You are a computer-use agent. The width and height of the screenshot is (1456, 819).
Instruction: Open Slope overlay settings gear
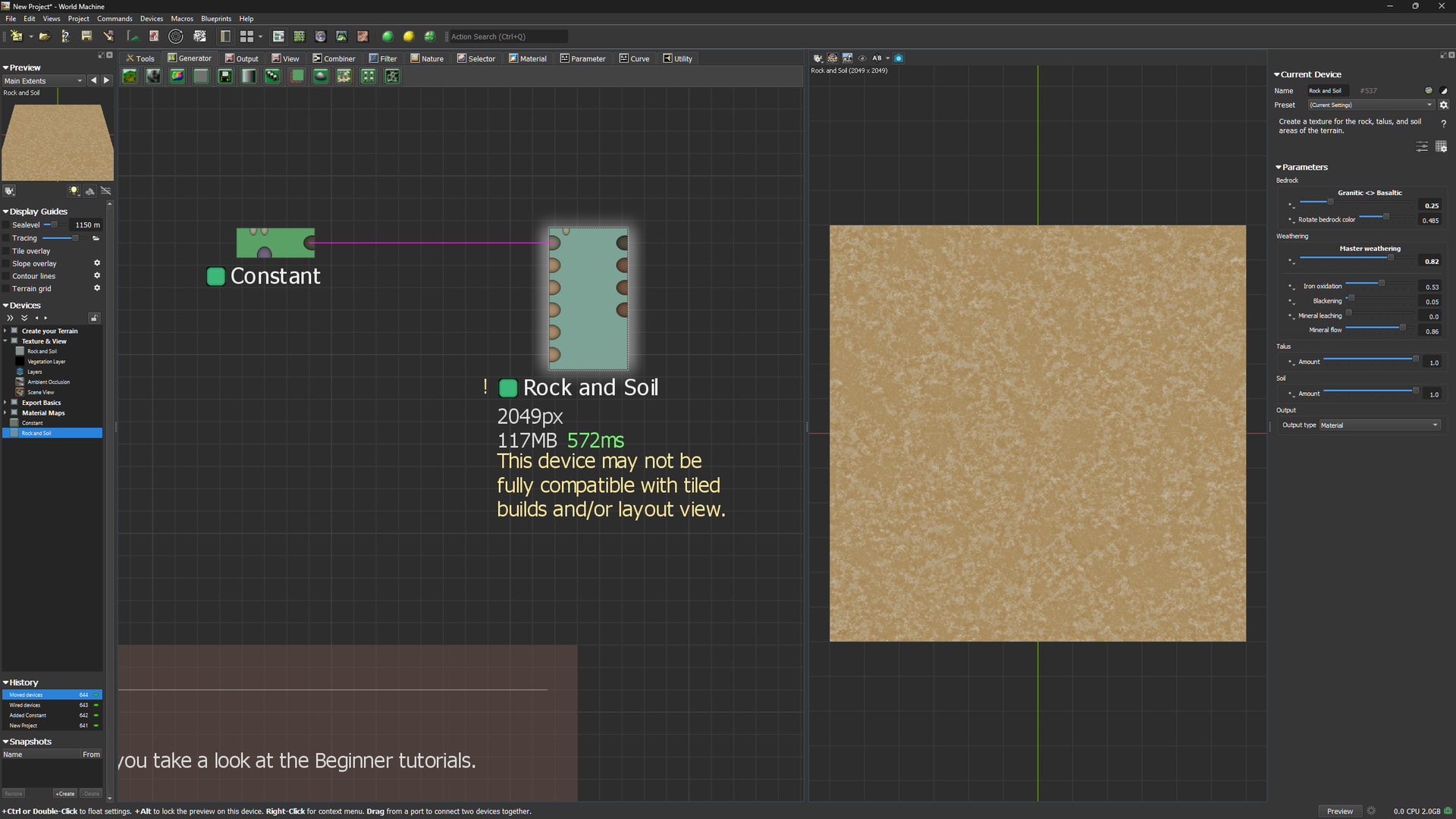pos(97,263)
